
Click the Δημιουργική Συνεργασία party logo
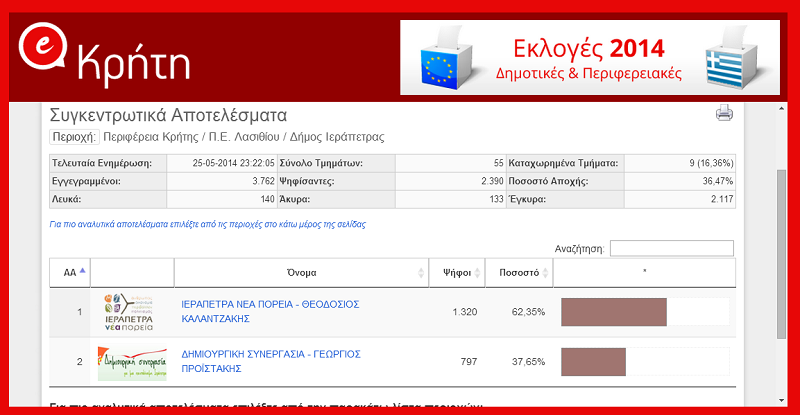click(x=131, y=362)
